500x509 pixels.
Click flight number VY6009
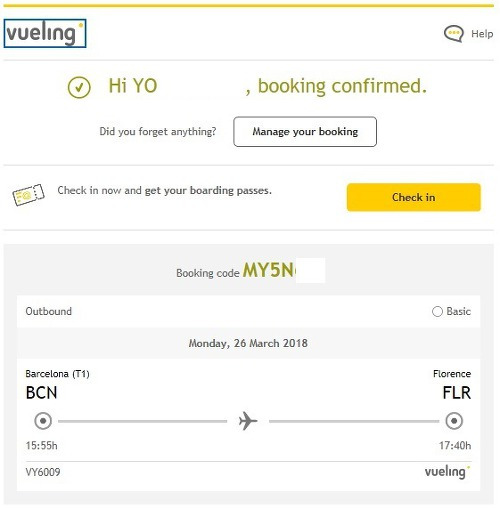point(43,472)
